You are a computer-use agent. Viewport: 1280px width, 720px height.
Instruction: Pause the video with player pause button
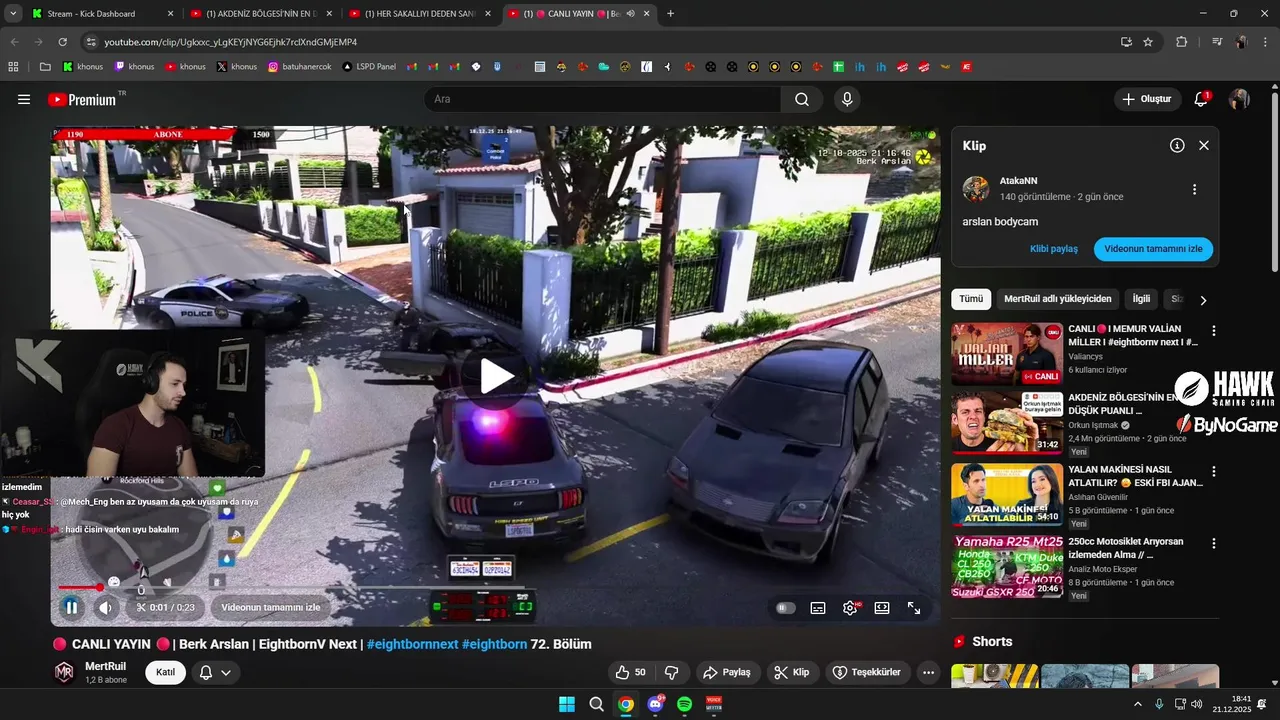click(x=71, y=607)
